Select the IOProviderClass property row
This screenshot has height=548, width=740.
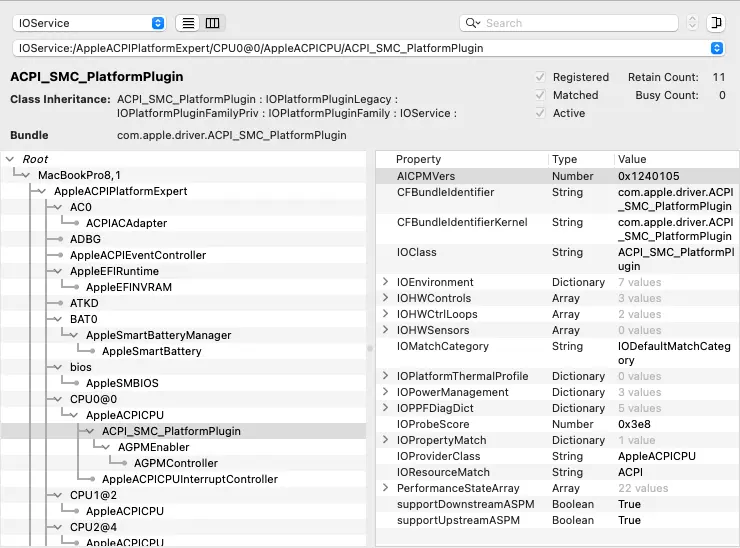pos(557,456)
